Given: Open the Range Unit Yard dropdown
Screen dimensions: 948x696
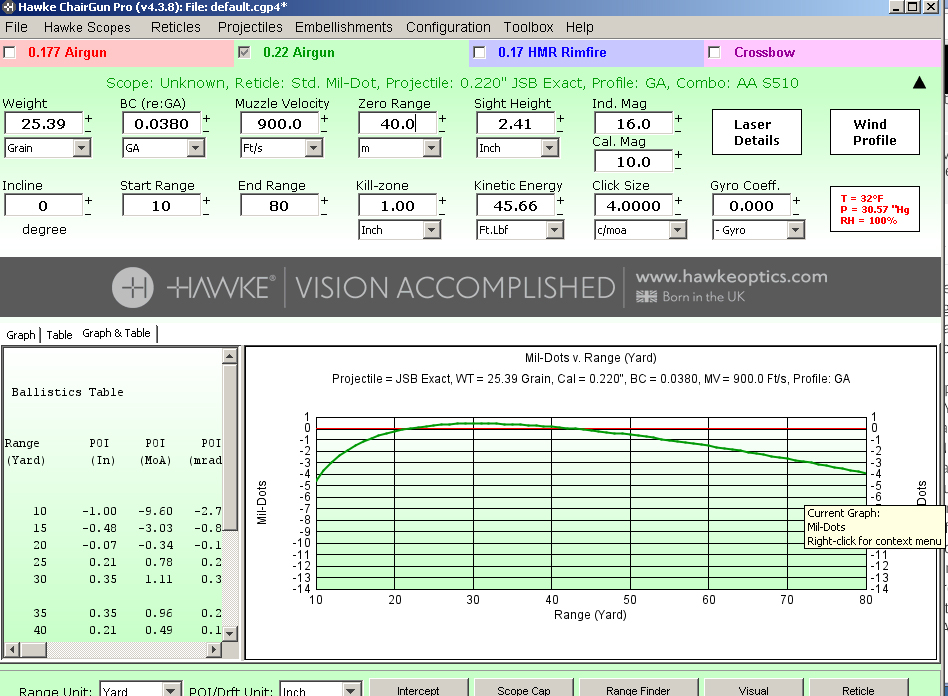Looking at the screenshot, I should coord(172,690).
